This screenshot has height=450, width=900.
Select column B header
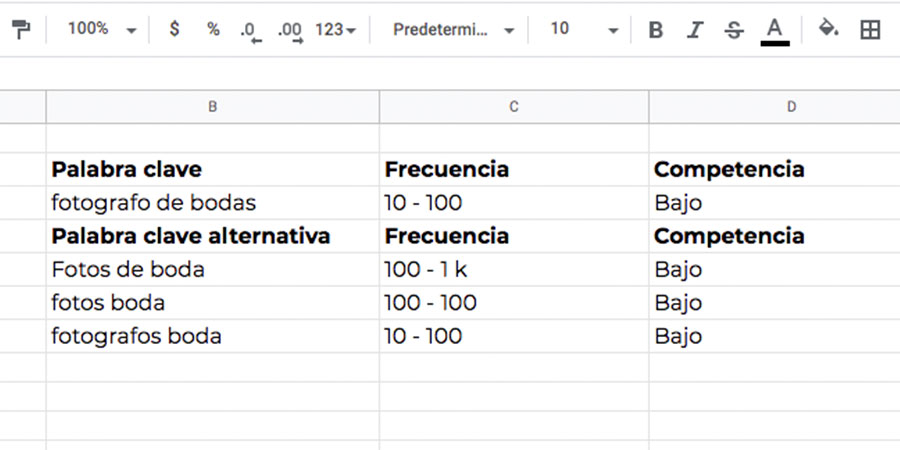point(212,107)
